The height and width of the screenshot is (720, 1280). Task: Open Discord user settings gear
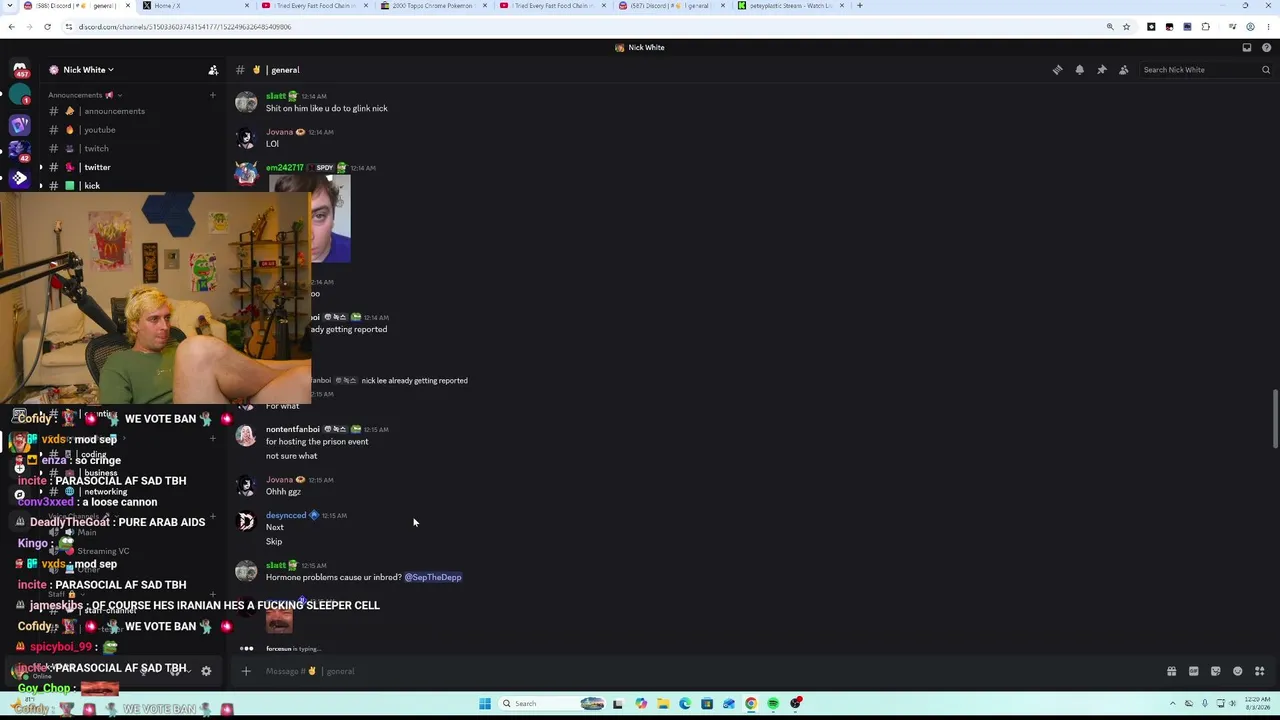[206, 671]
